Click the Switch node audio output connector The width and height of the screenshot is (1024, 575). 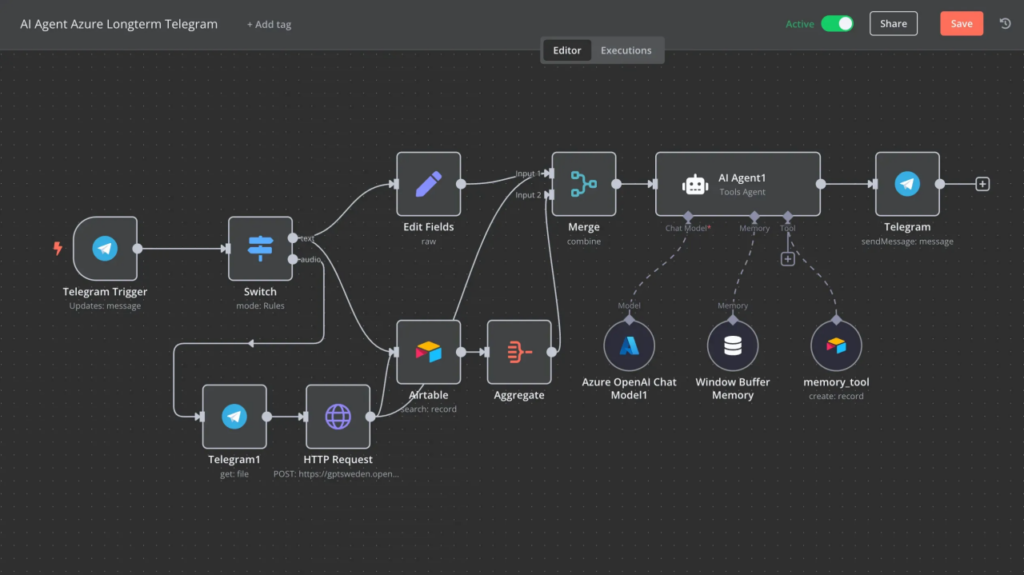[293, 259]
